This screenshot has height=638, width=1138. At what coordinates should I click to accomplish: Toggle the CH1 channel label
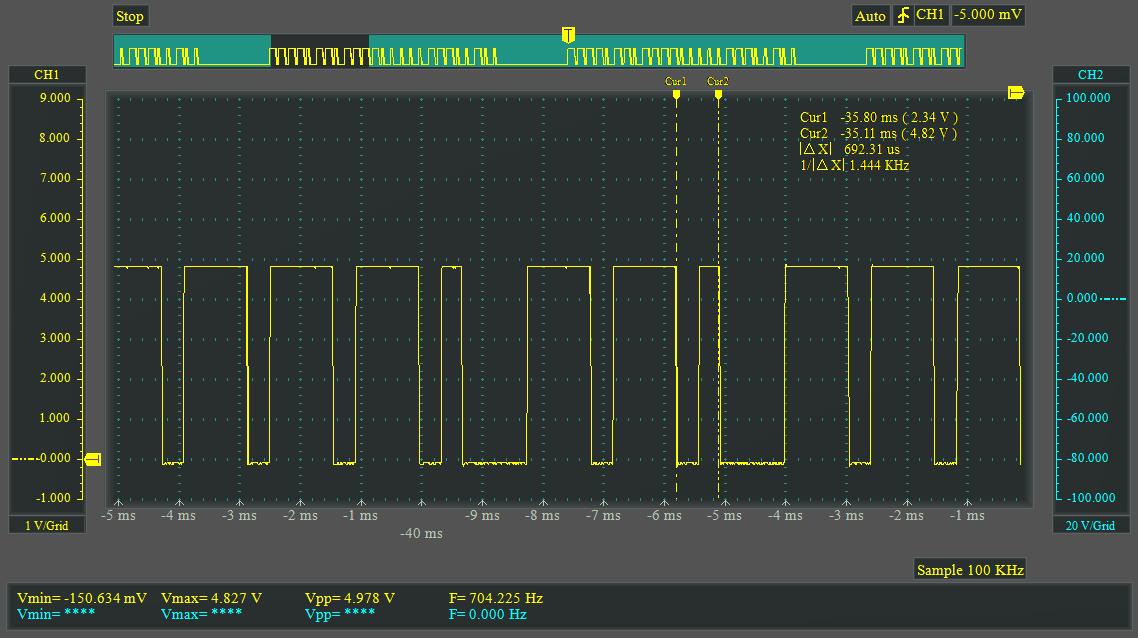click(x=47, y=75)
